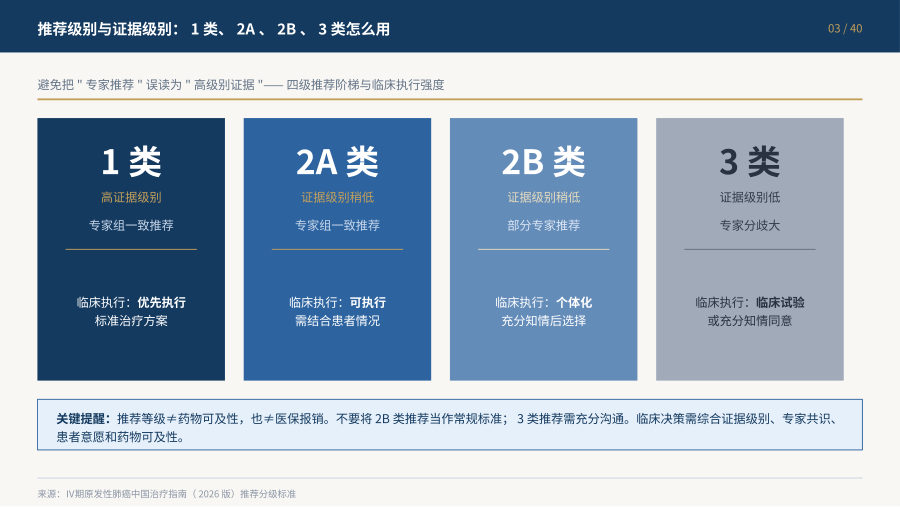Click the 优先执行 clinical action text
The height and width of the screenshot is (507, 900).
[161, 302]
